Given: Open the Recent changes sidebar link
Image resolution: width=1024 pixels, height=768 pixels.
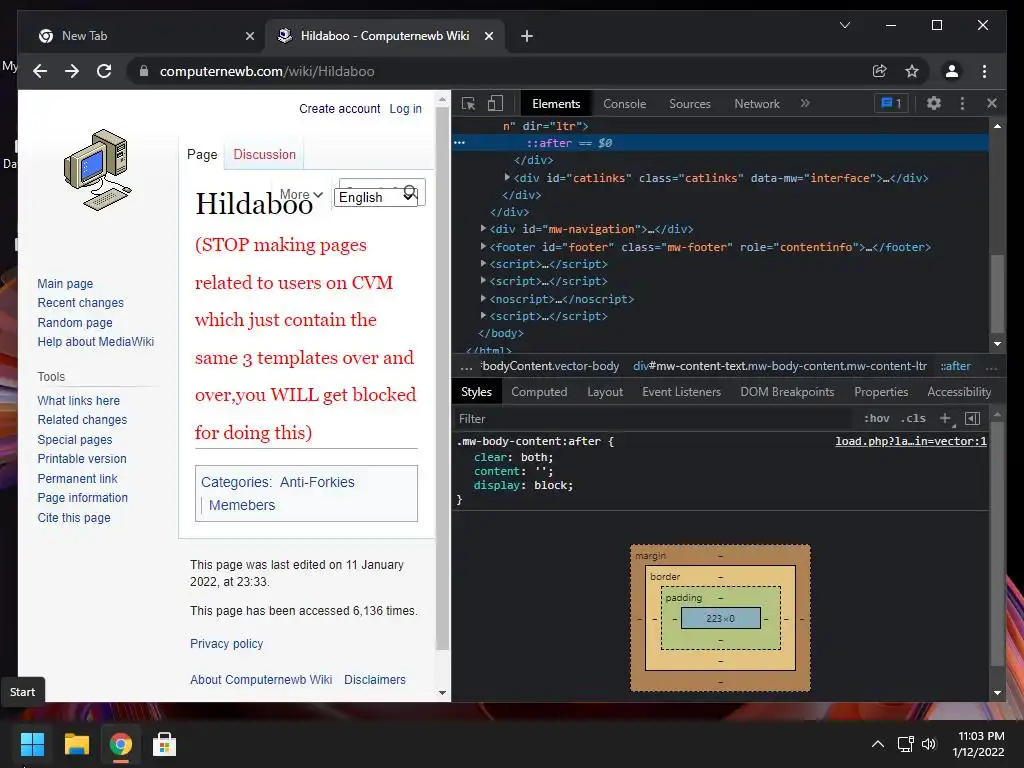Looking at the screenshot, I should pyautogui.click(x=80, y=302).
